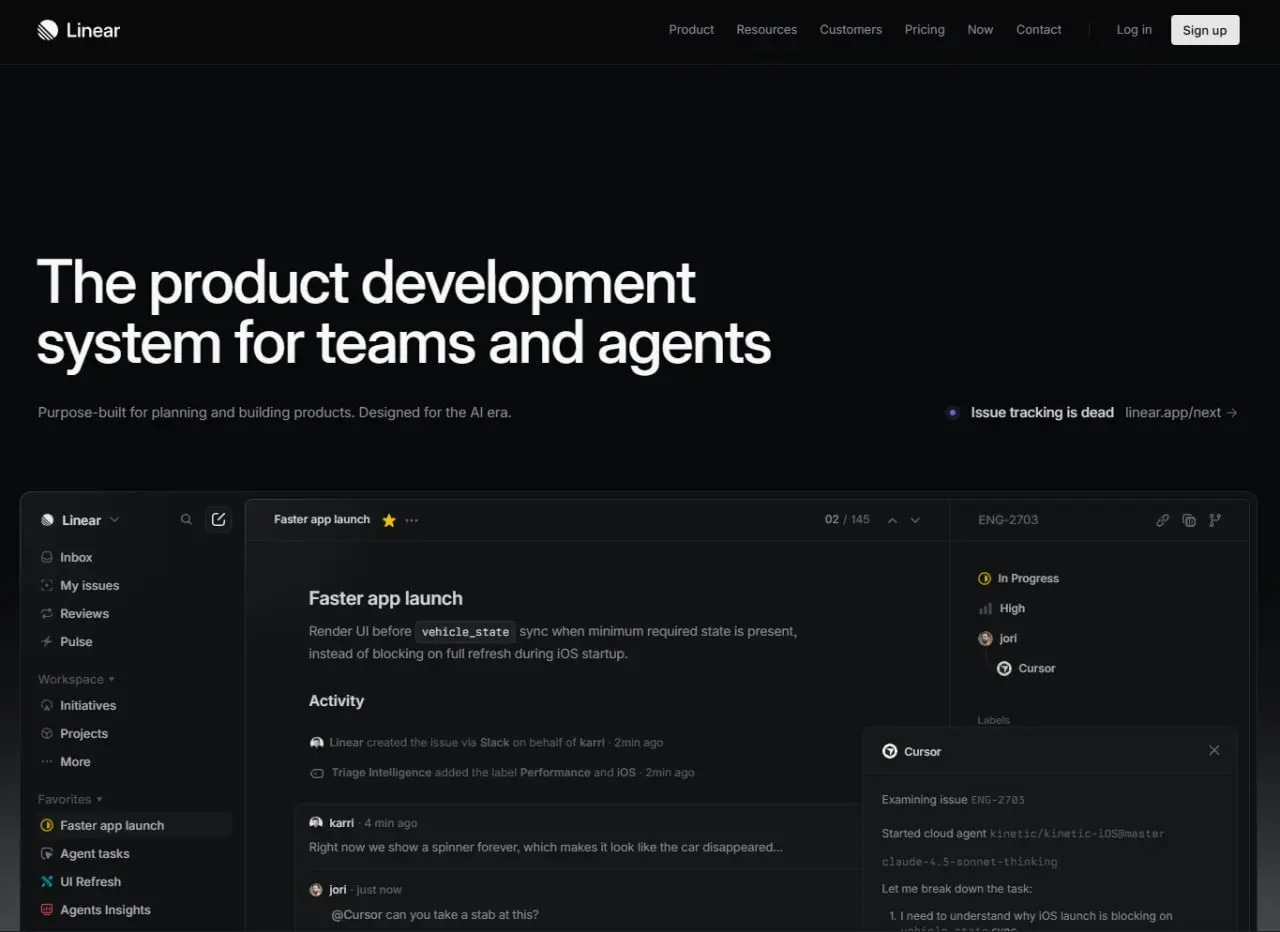This screenshot has height=932, width=1280.
Task: Click the Cursor icon in the agent panel header
Action: [x=889, y=751]
